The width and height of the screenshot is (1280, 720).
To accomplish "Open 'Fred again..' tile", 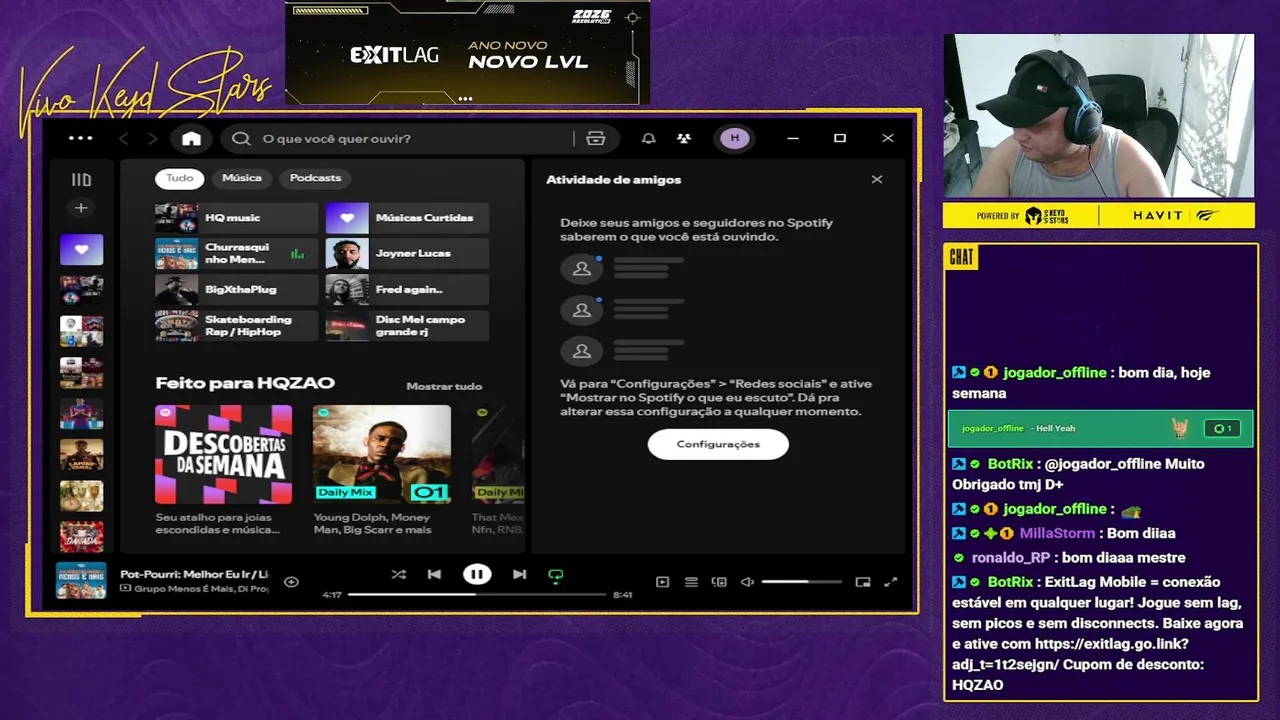I will click(x=407, y=290).
